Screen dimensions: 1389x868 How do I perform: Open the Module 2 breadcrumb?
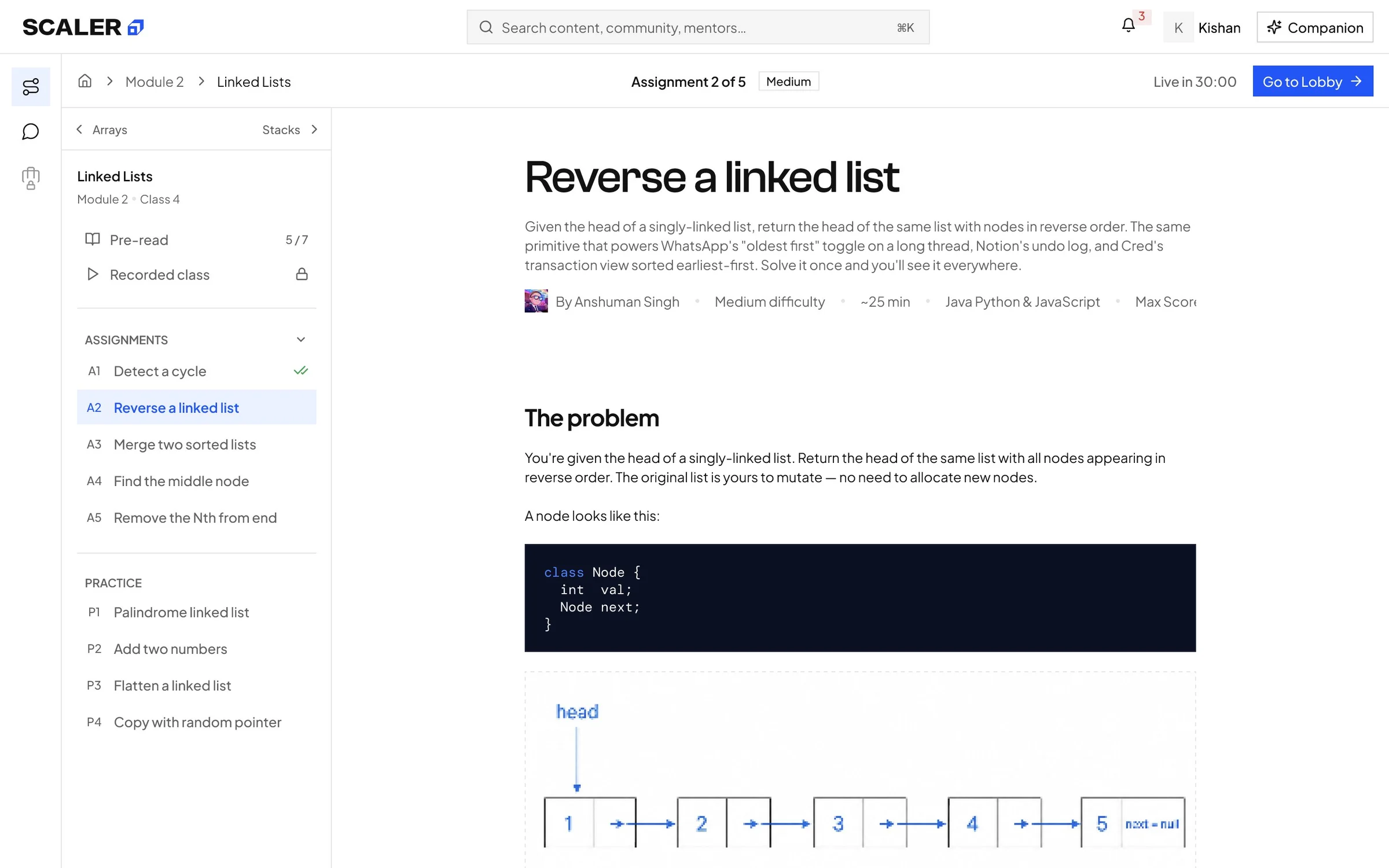click(x=155, y=82)
